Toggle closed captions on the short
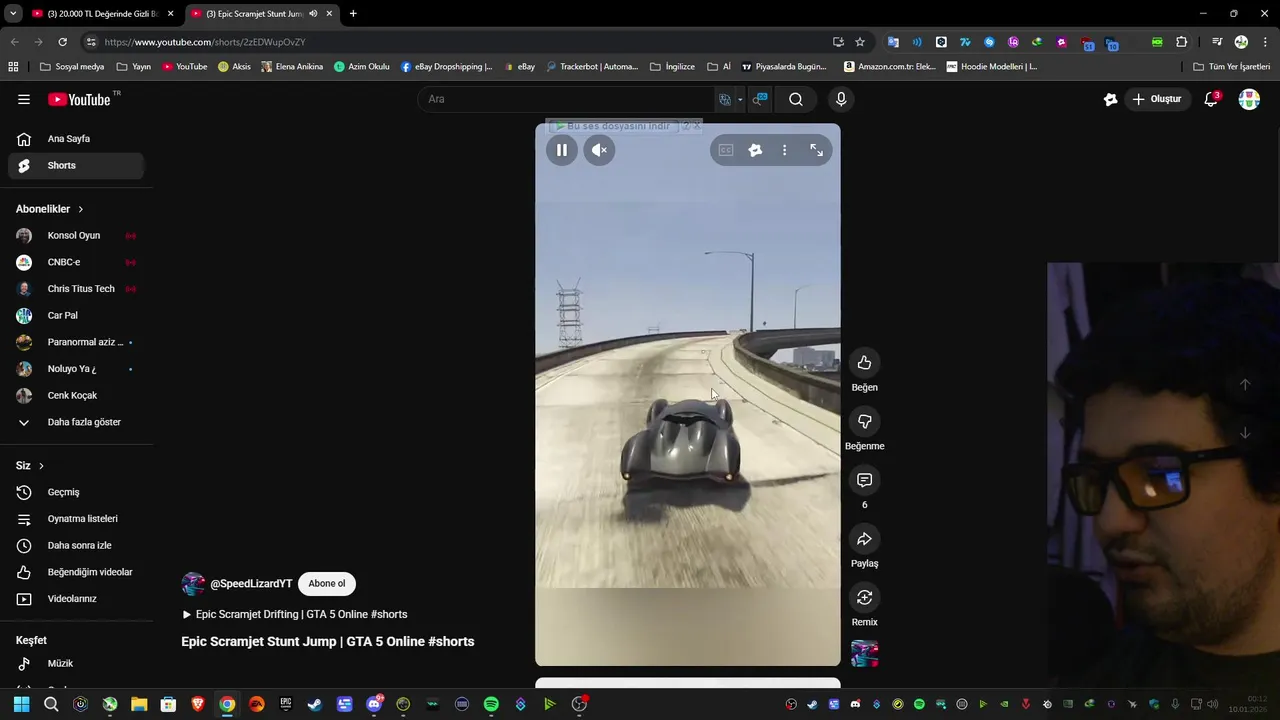The width and height of the screenshot is (1280, 720). tap(726, 150)
